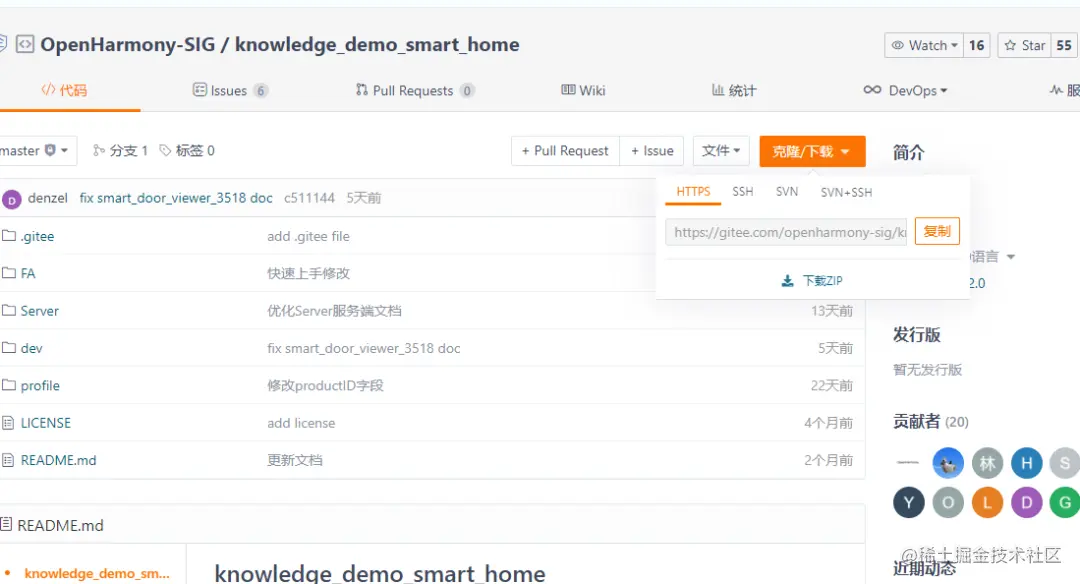Open the .gitee folder icon

pyautogui.click(x=8, y=236)
